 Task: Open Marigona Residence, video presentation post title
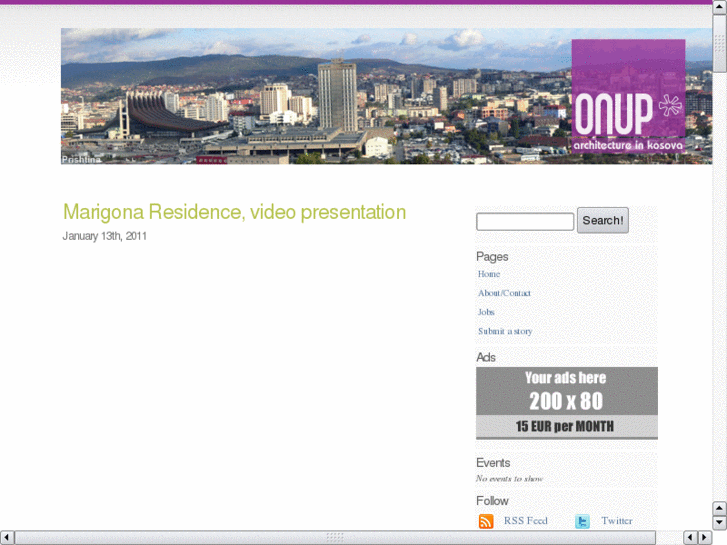coord(235,212)
